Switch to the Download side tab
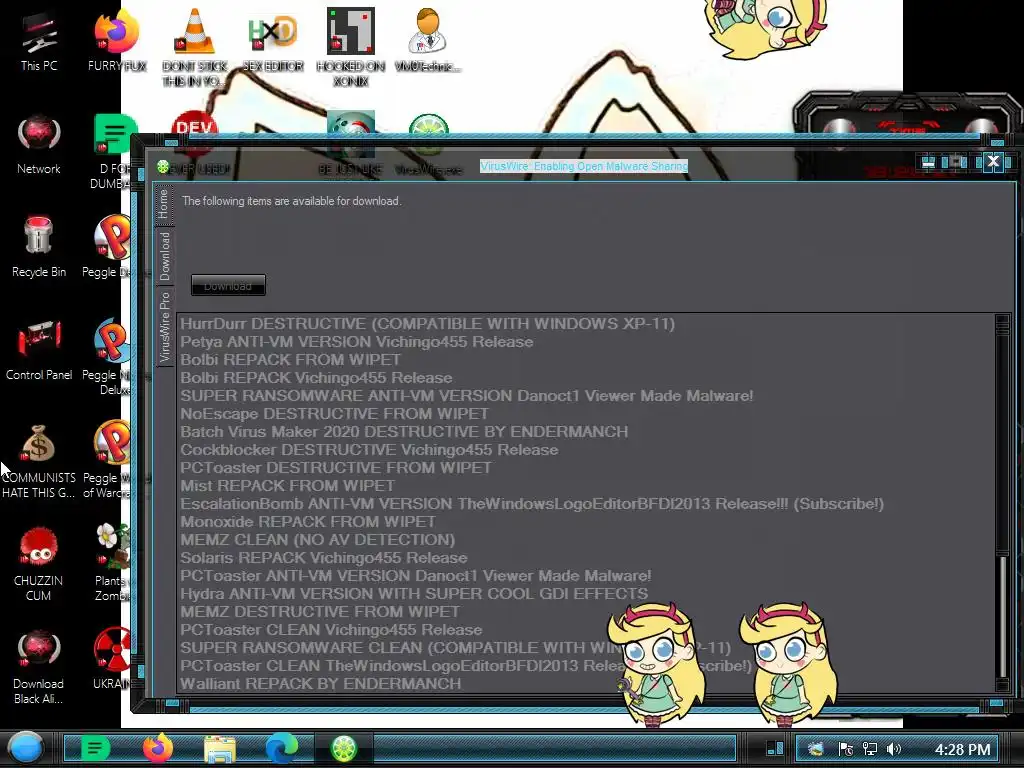The image size is (1024, 768). point(165,257)
